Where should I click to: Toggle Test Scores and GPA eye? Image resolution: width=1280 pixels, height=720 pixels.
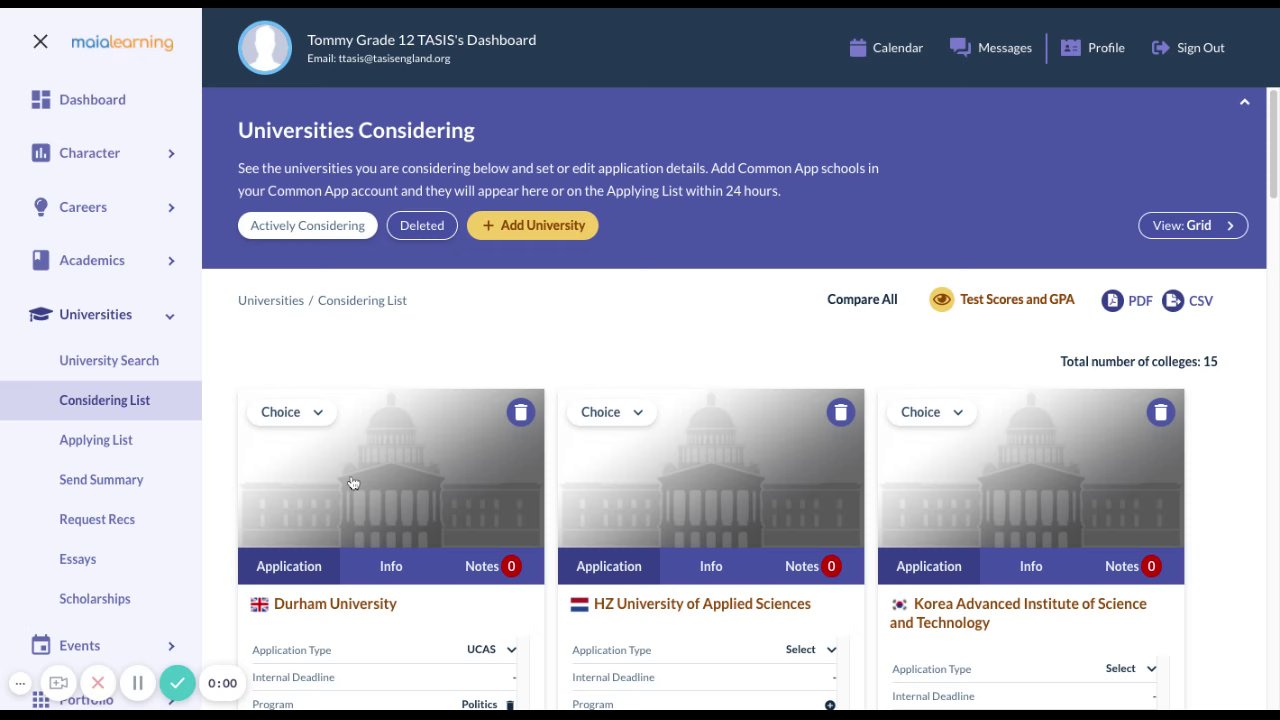click(941, 299)
